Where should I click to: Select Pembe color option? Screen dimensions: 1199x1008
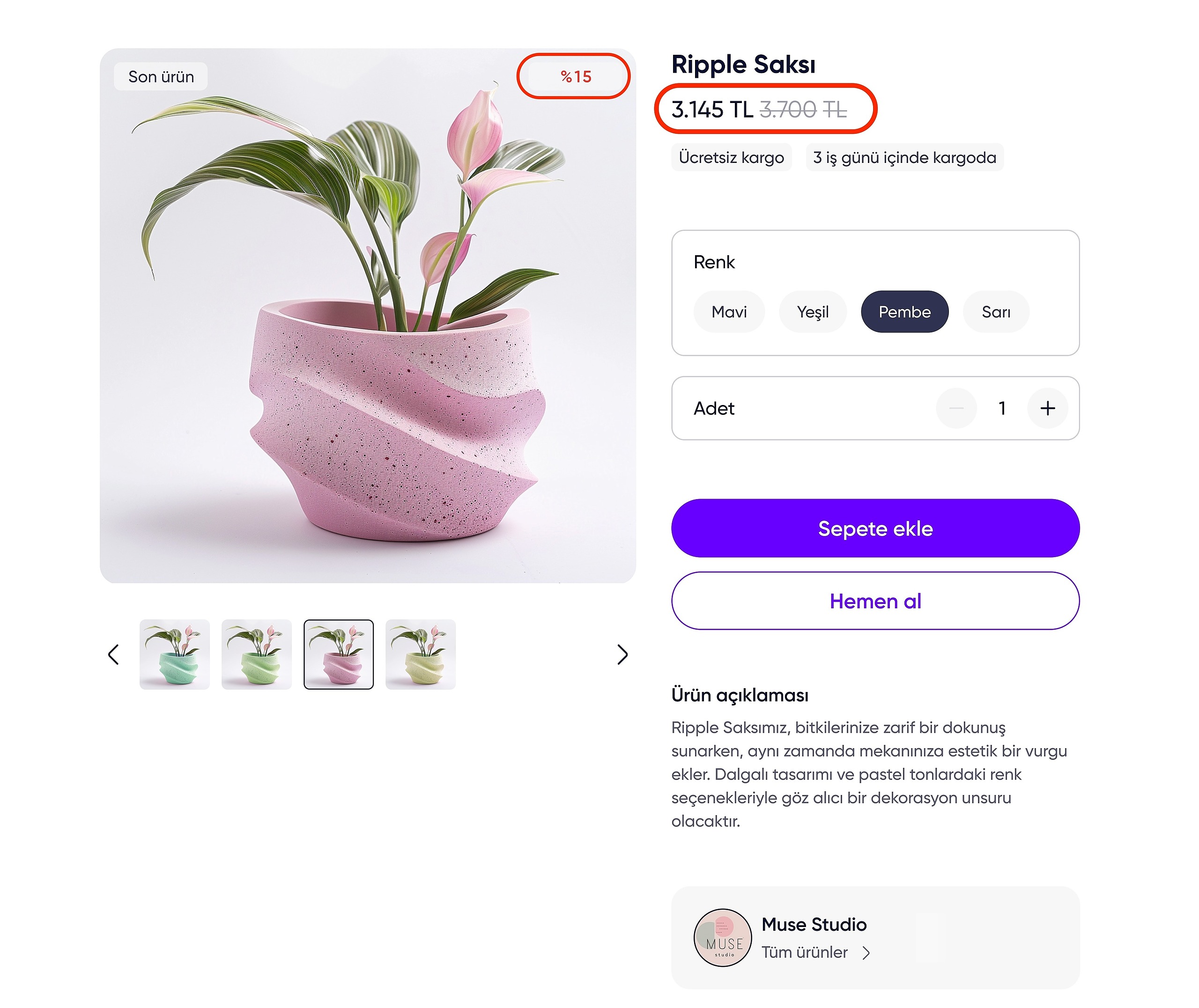point(904,312)
